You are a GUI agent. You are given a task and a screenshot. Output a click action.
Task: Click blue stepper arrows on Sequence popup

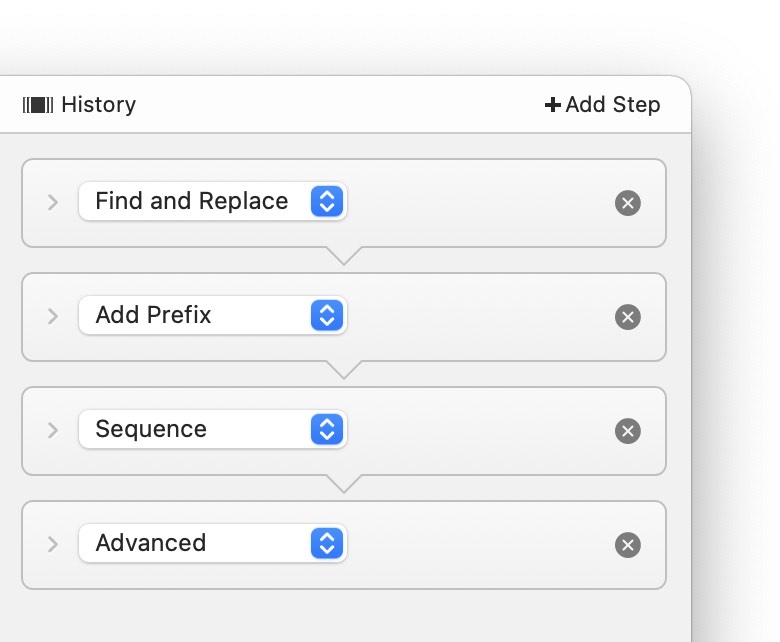tap(327, 429)
